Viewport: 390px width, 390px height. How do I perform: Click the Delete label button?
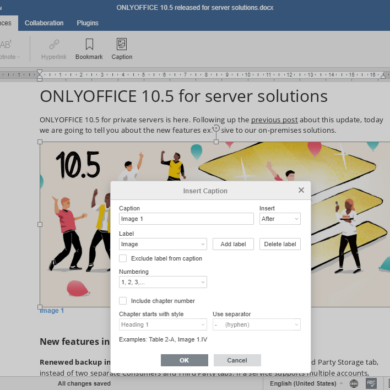pos(280,244)
